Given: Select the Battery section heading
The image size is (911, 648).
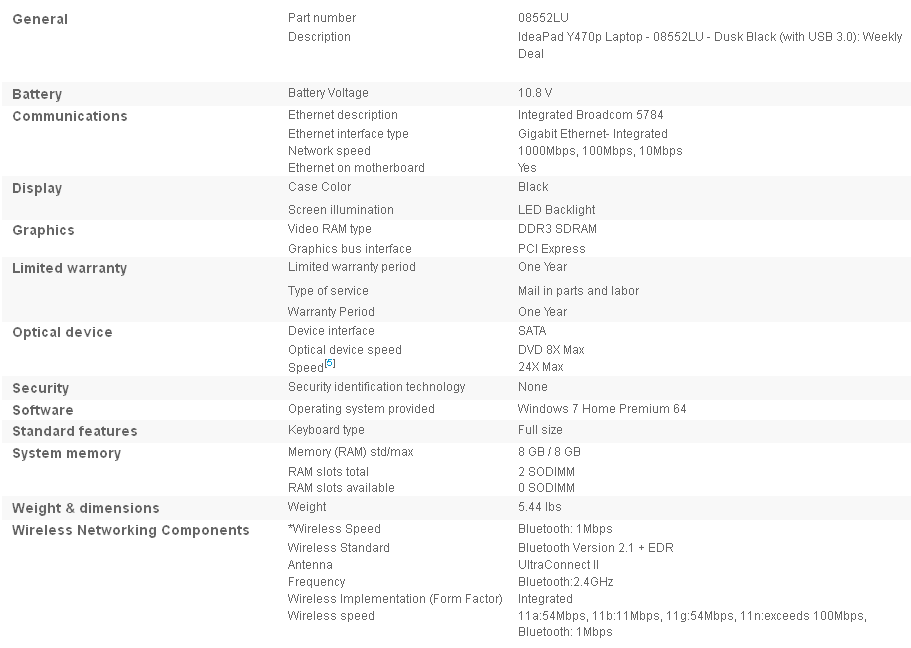Looking at the screenshot, I should pos(37,94).
